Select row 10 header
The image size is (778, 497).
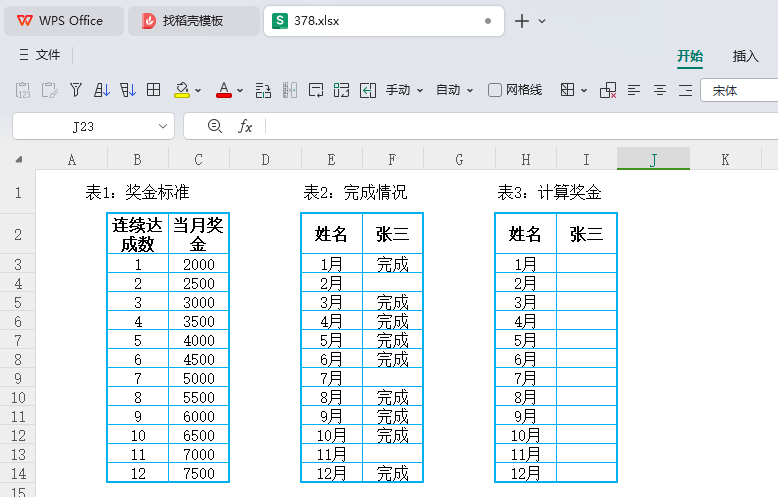[x=18, y=397]
